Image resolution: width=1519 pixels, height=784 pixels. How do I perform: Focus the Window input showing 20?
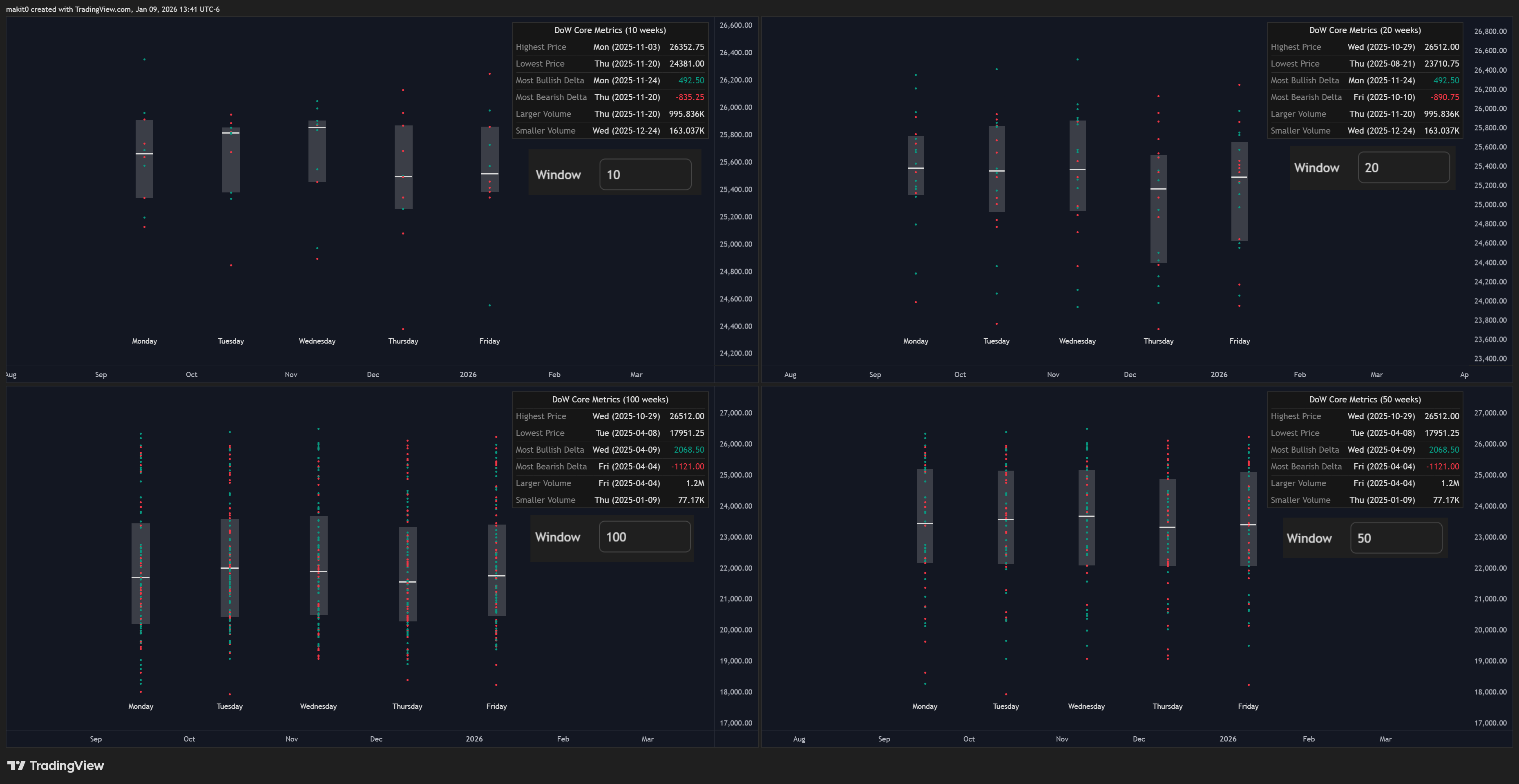pyautogui.click(x=1403, y=168)
